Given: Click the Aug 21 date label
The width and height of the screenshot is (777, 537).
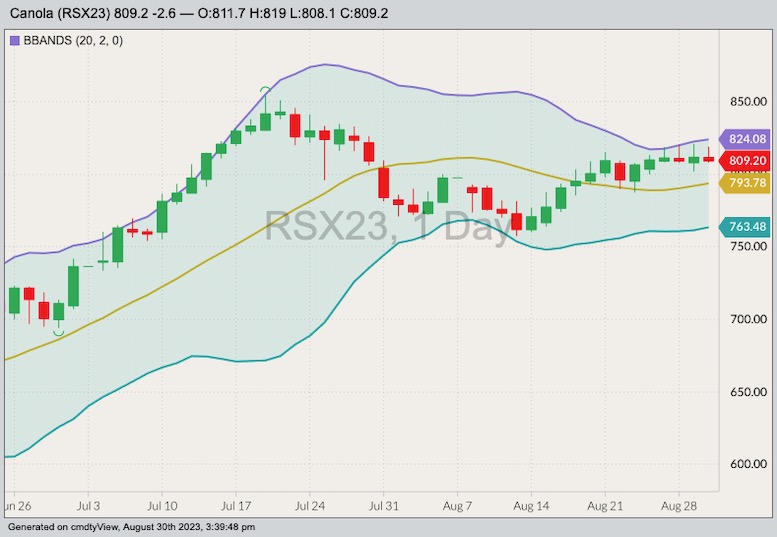Looking at the screenshot, I should (605, 506).
